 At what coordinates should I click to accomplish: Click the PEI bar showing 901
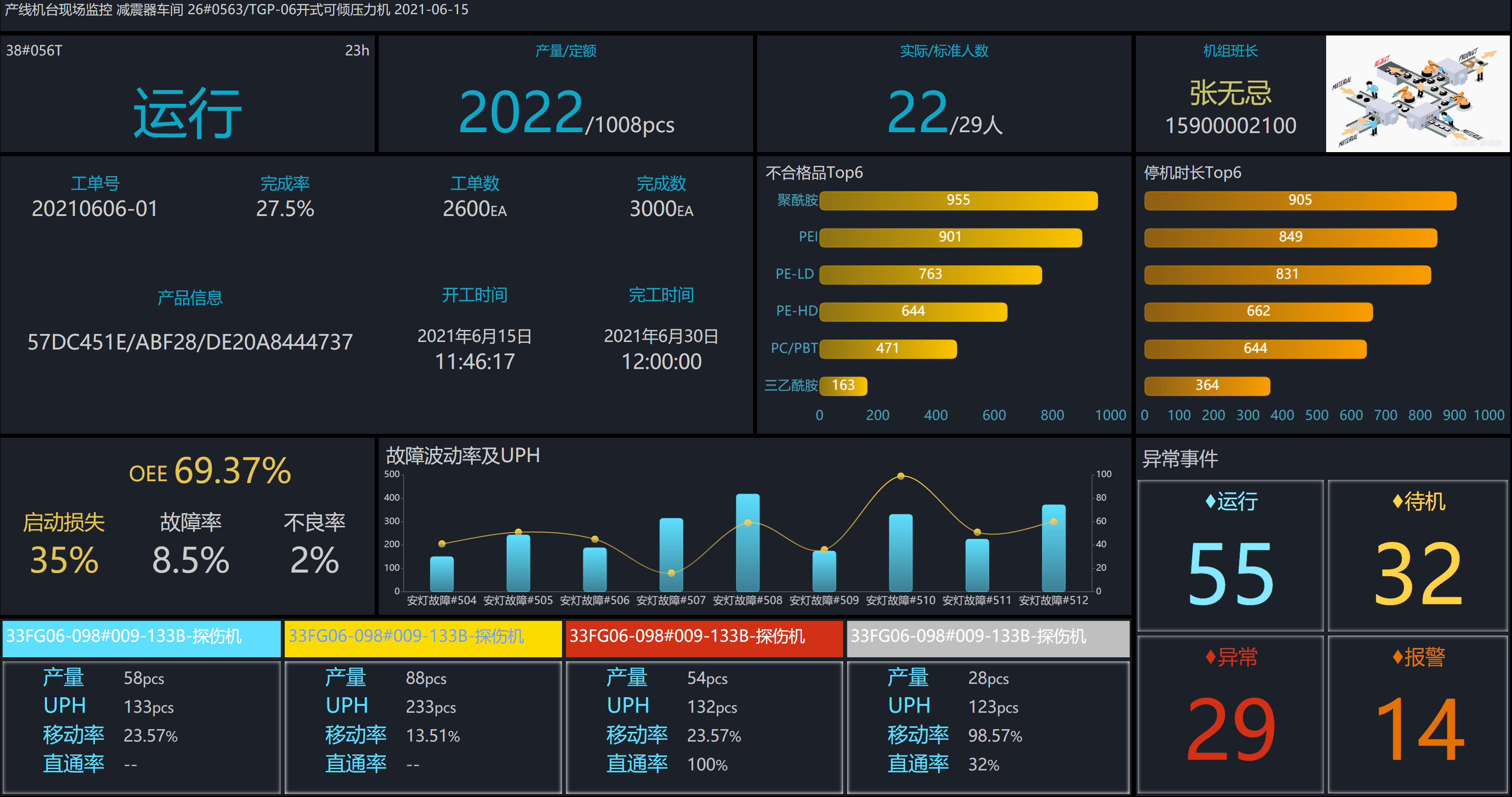(950, 237)
